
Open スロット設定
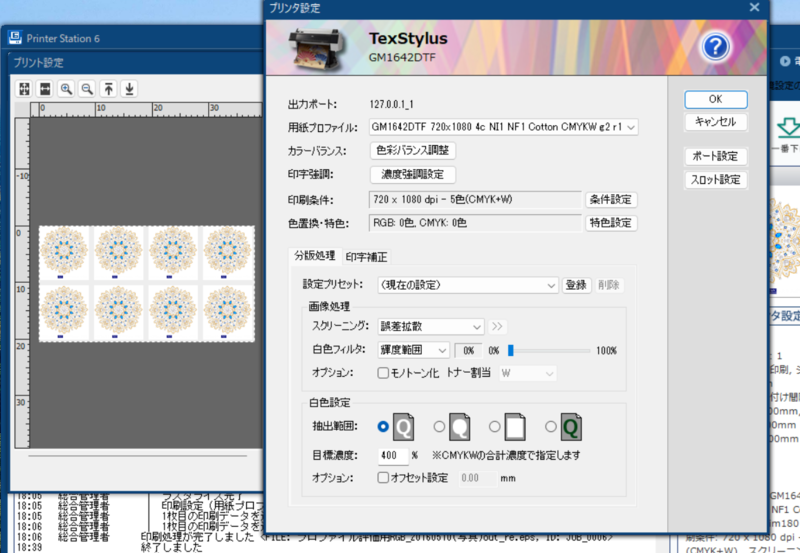click(x=716, y=180)
